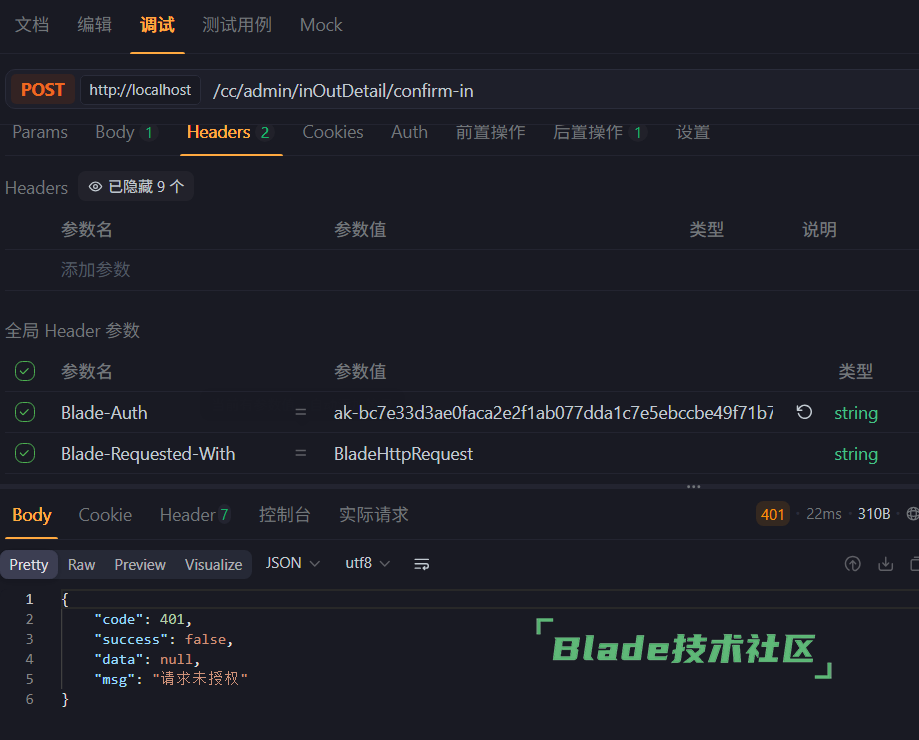
Task: Click the three-dot handle on the panel divider
Action: 693,487
